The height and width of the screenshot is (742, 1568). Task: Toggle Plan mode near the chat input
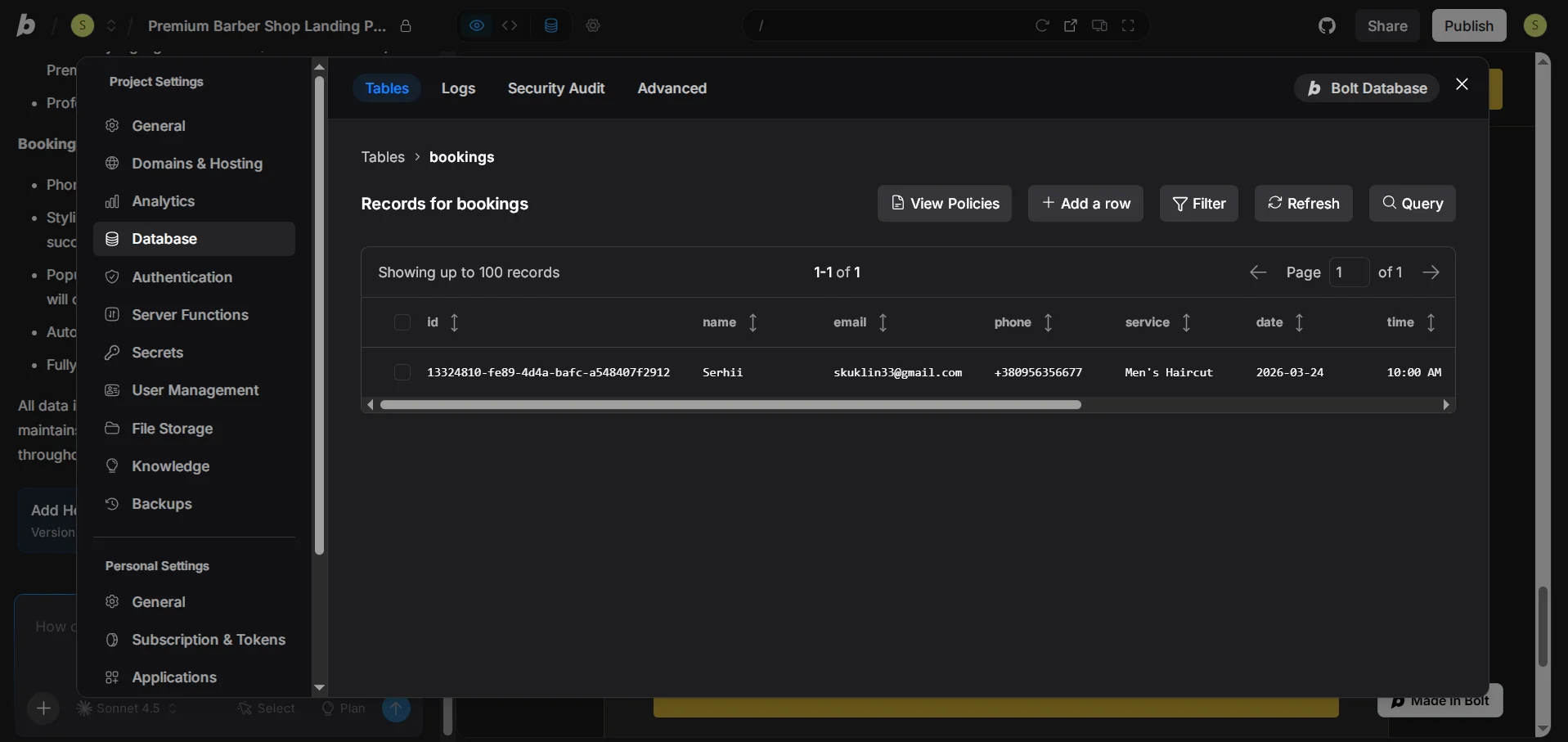(x=344, y=708)
